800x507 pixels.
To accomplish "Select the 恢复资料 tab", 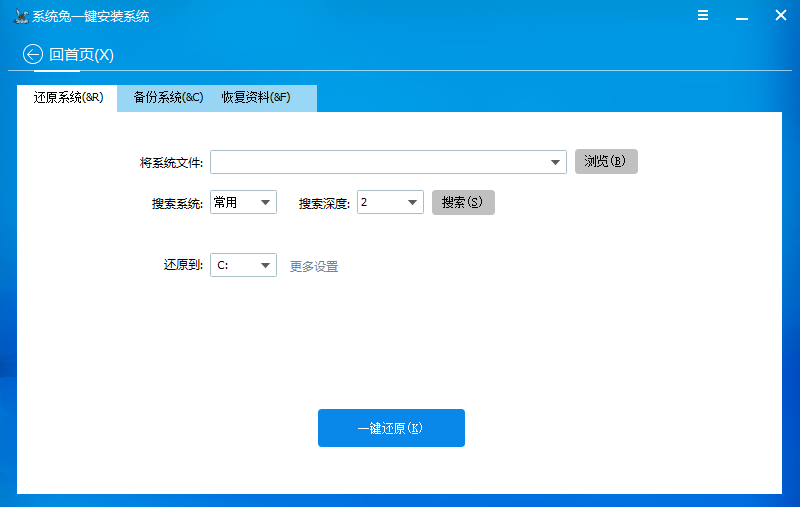I will tap(256, 98).
